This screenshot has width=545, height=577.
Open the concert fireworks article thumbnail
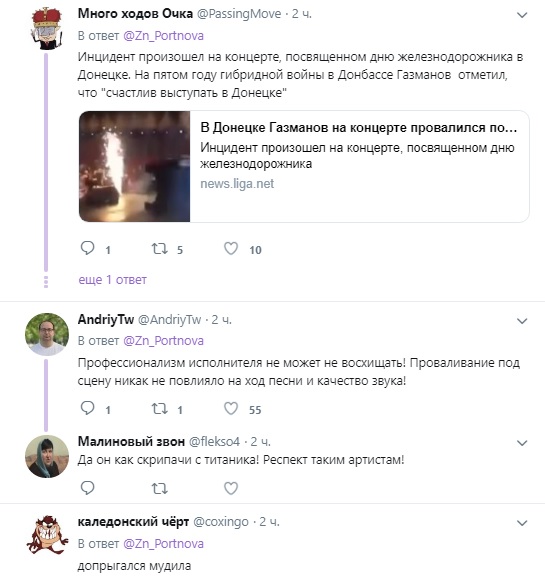(x=135, y=166)
